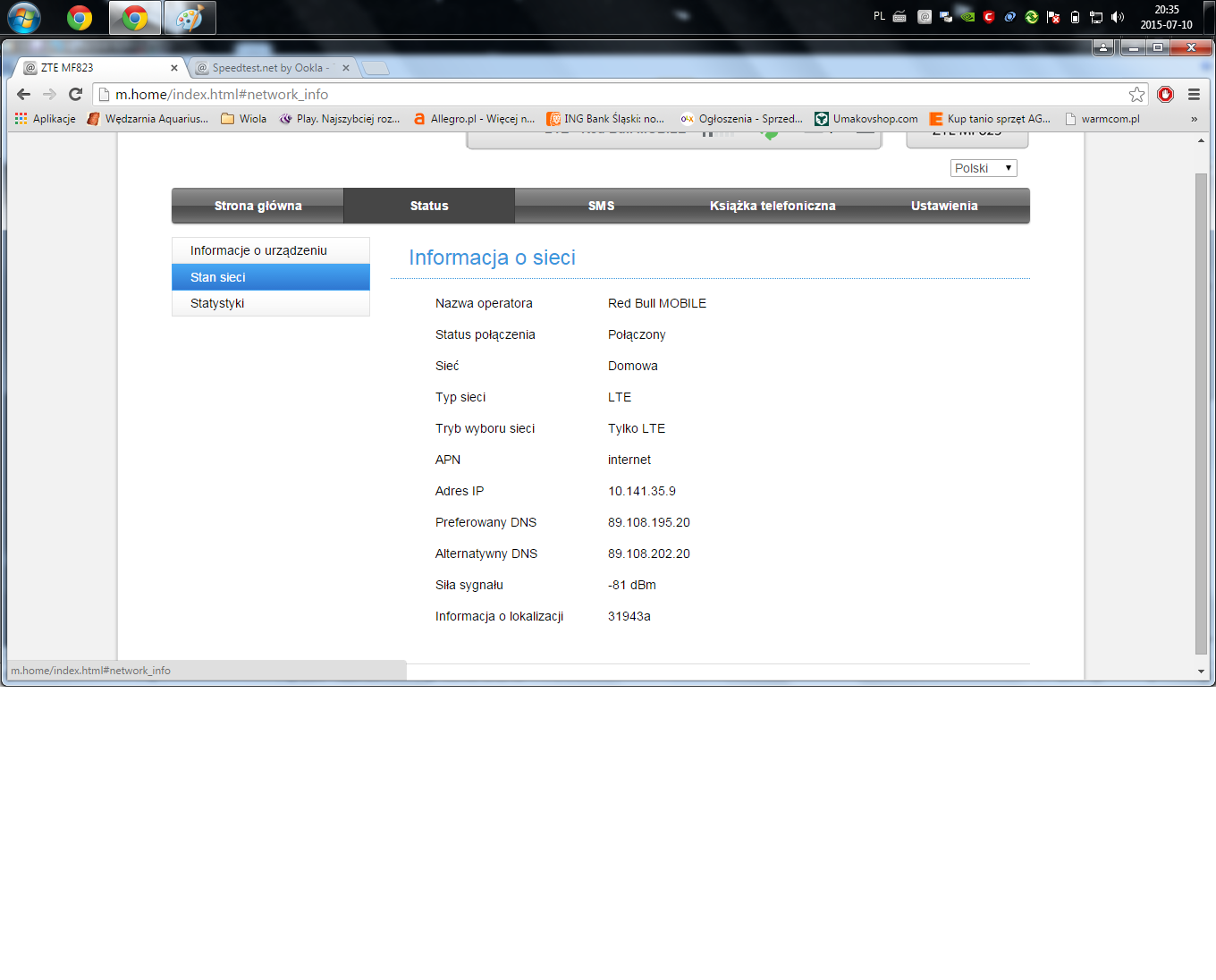
Task: Open the Chrome hamburger menu
Action: [1194, 94]
